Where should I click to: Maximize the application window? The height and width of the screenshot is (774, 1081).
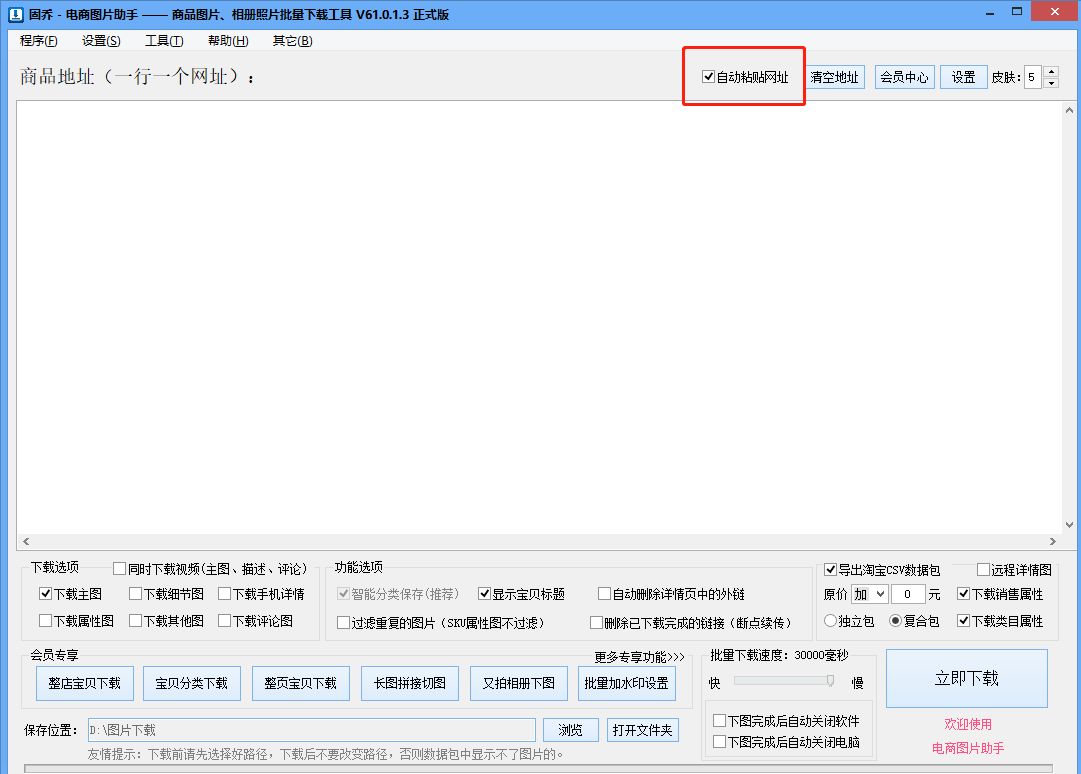(x=1017, y=12)
